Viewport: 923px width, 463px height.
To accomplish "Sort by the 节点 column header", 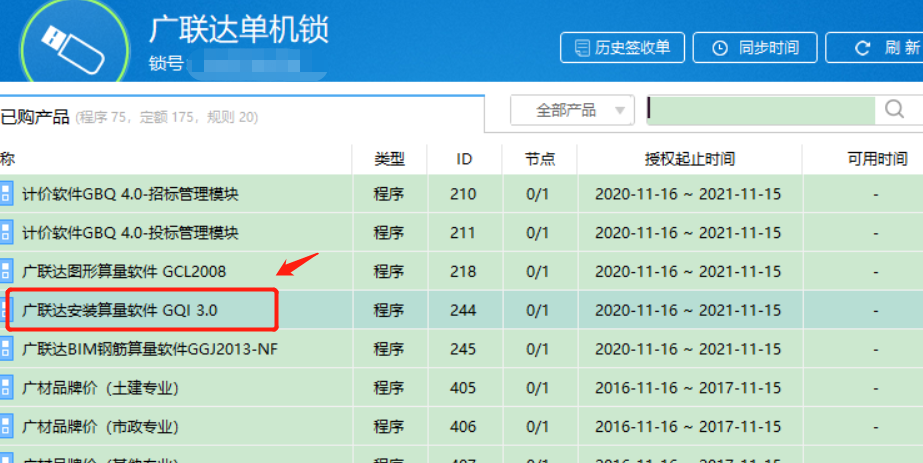I will coord(540,159).
